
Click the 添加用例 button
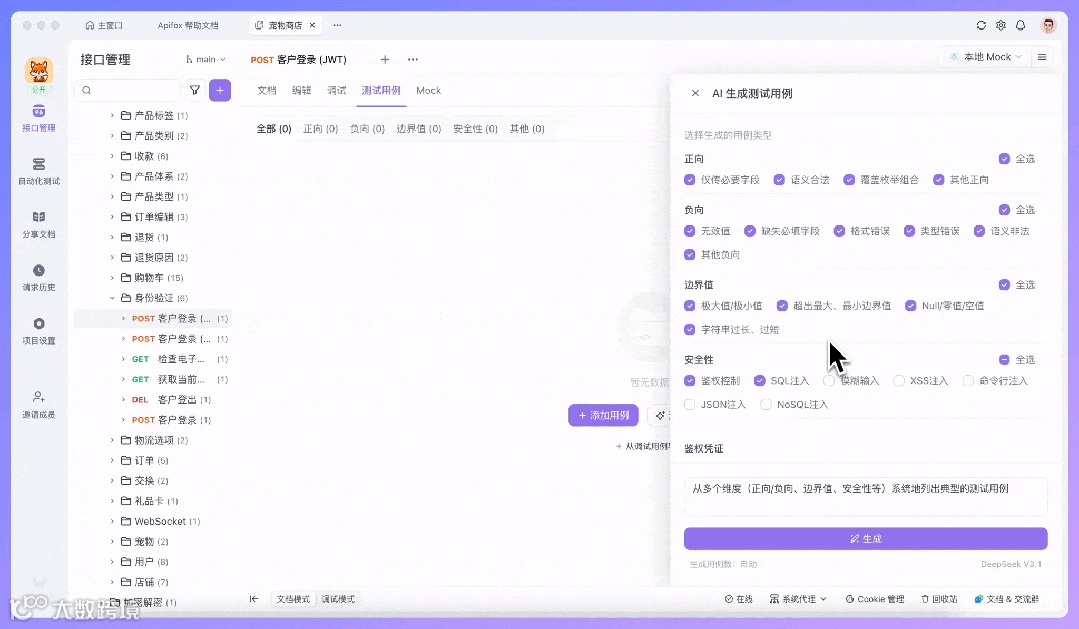coord(603,415)
